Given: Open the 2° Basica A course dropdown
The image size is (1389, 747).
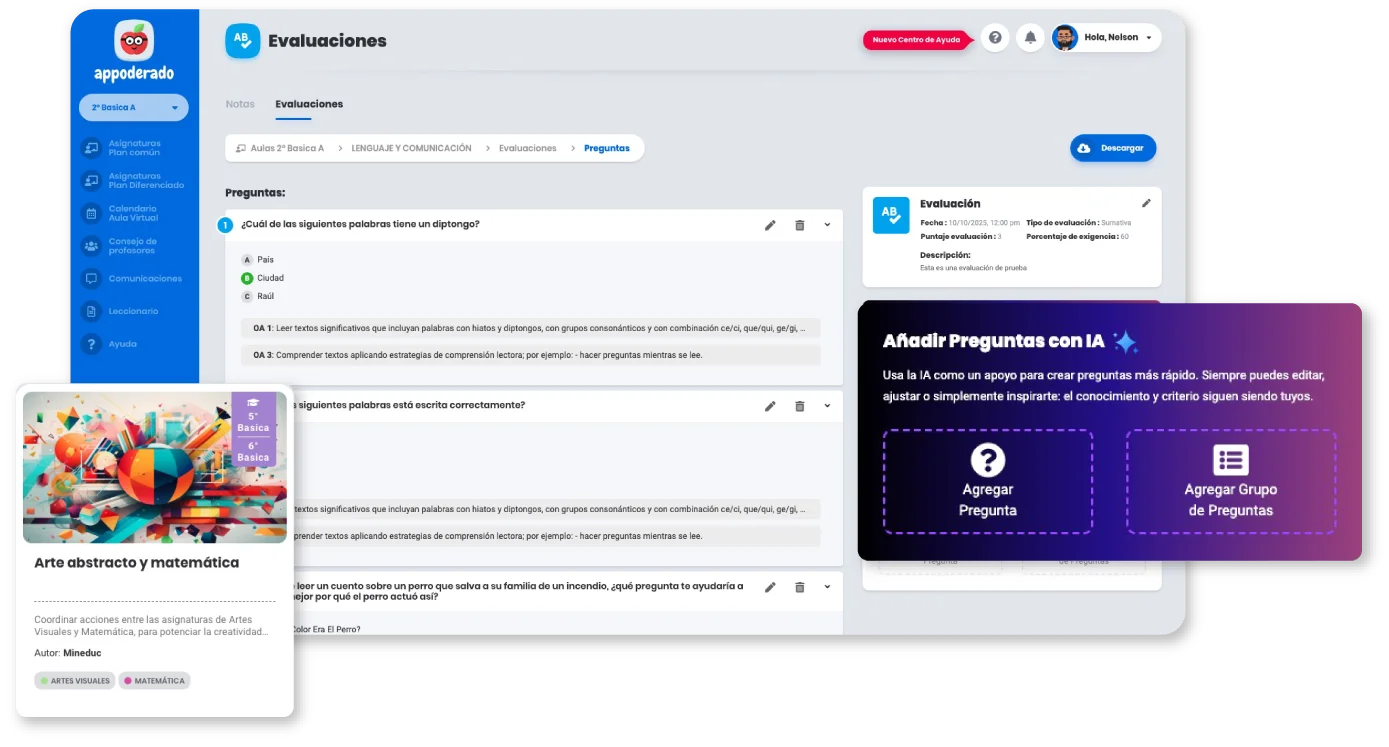Looking at the screenshot, I should (133, 107).
